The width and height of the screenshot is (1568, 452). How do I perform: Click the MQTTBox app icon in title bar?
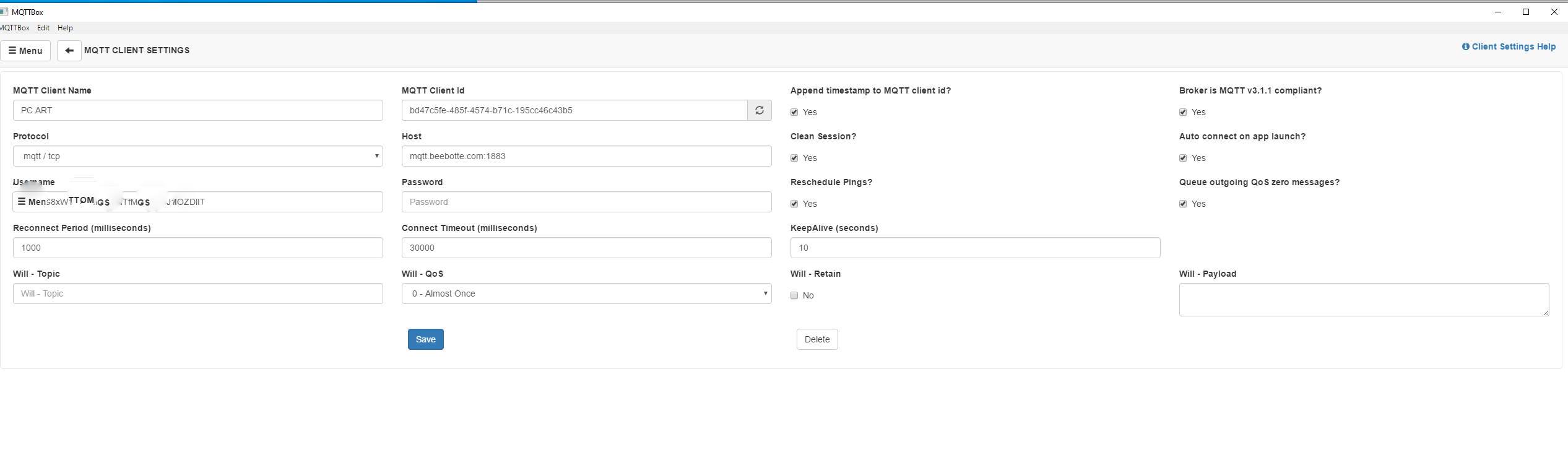tap(4, 12)
